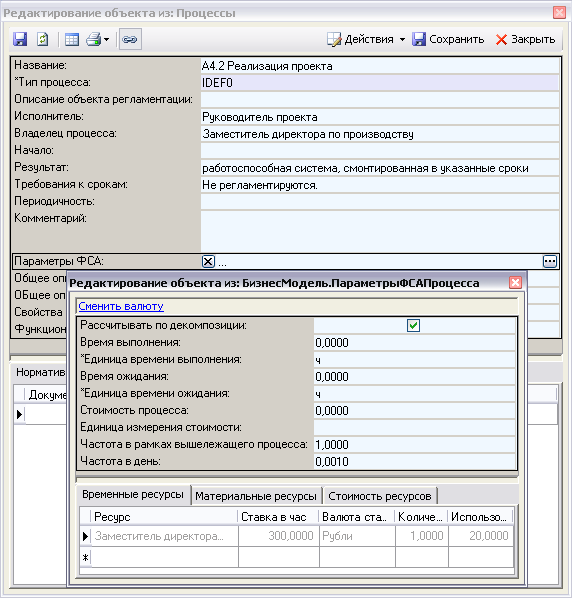Click the Сменить валюту link
The width and height of the screenshot is (572, 598).
click(121, 306)
